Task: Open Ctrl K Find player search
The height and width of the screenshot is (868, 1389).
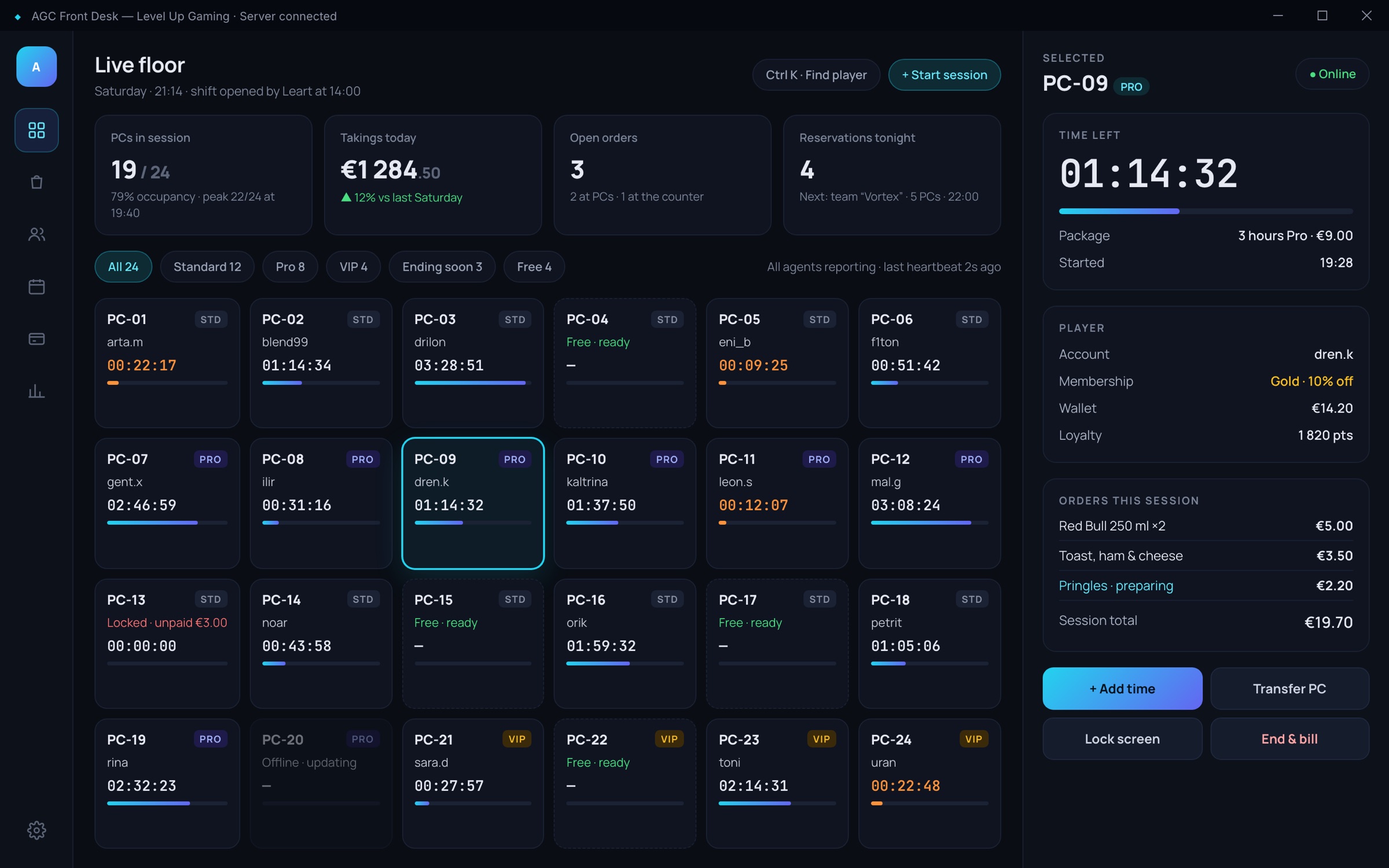Action: (816, 75)
